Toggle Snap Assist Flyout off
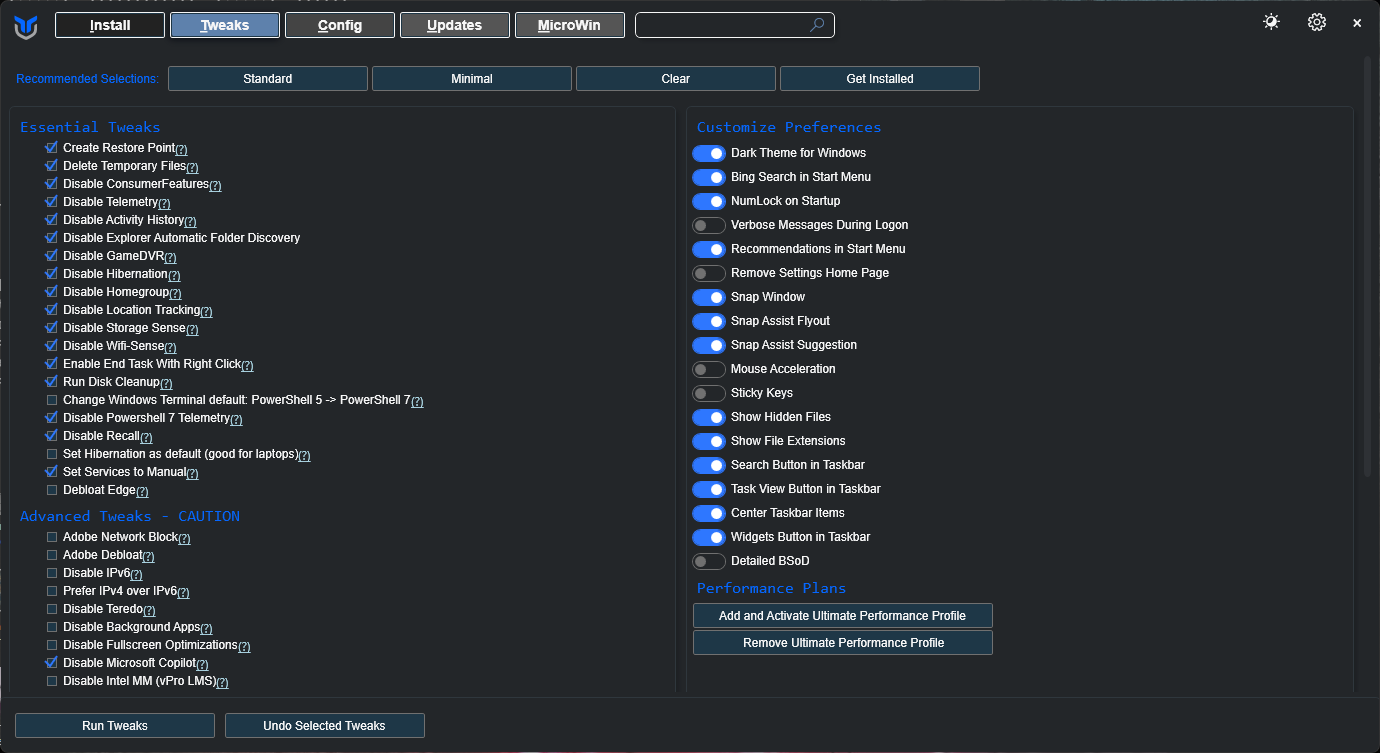1380x753 pixels. coord(709,321)
